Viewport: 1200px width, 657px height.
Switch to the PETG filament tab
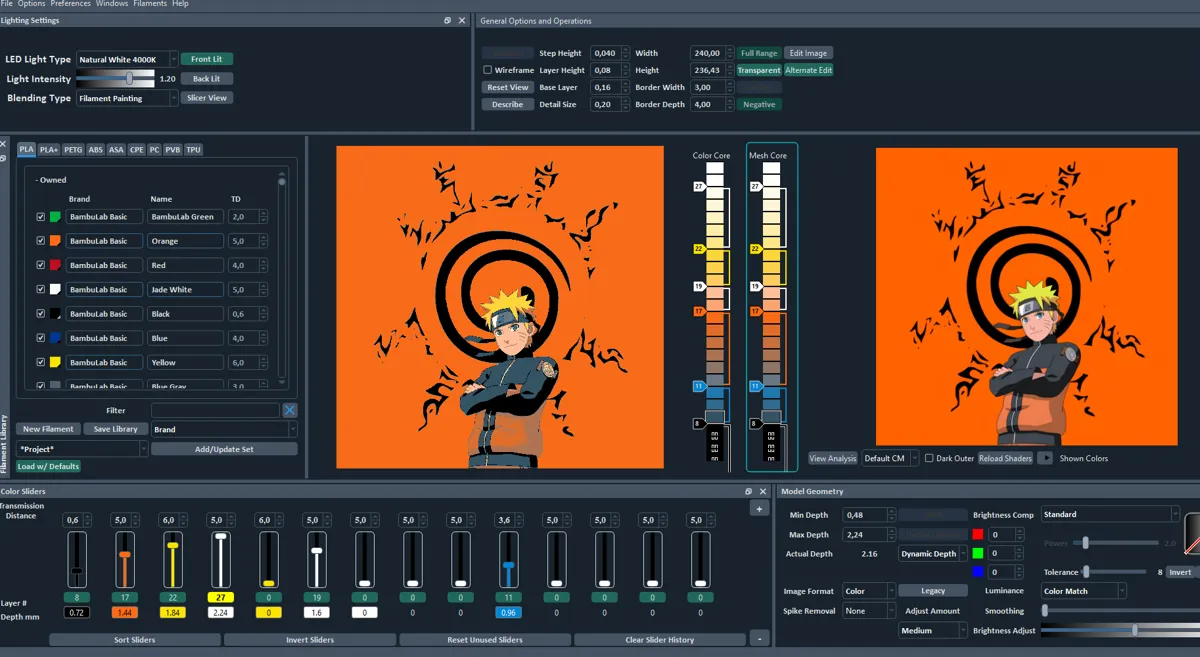(73, 150)
